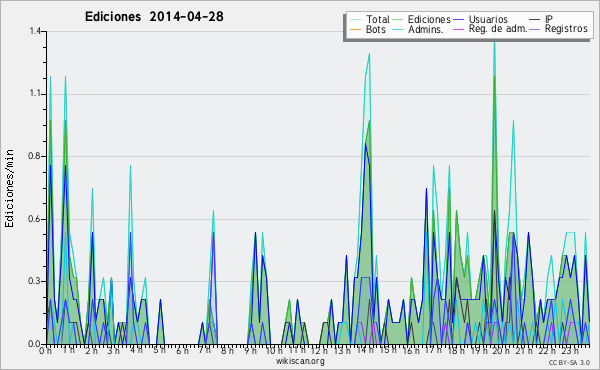Click the magenta Reg. de adm. legend swatch
600x370 pixels.
[458, 29]
